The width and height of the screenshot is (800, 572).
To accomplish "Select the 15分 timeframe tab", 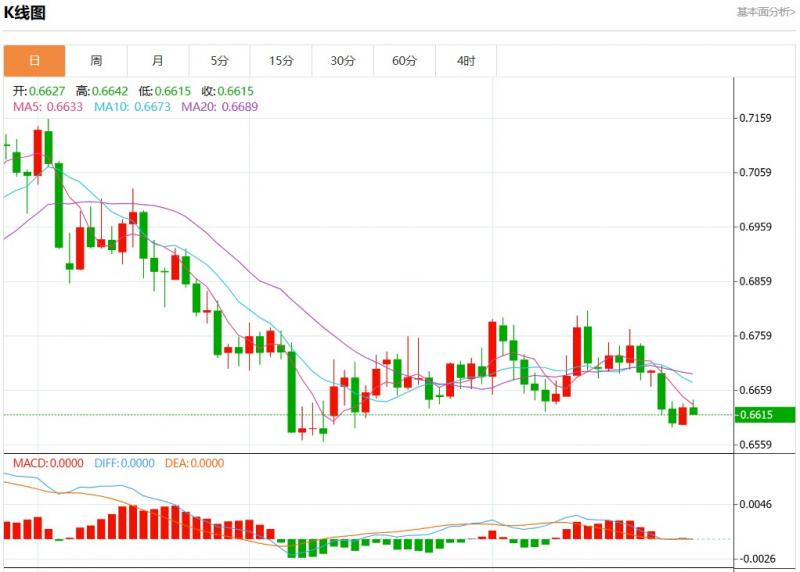I will 281,61.
